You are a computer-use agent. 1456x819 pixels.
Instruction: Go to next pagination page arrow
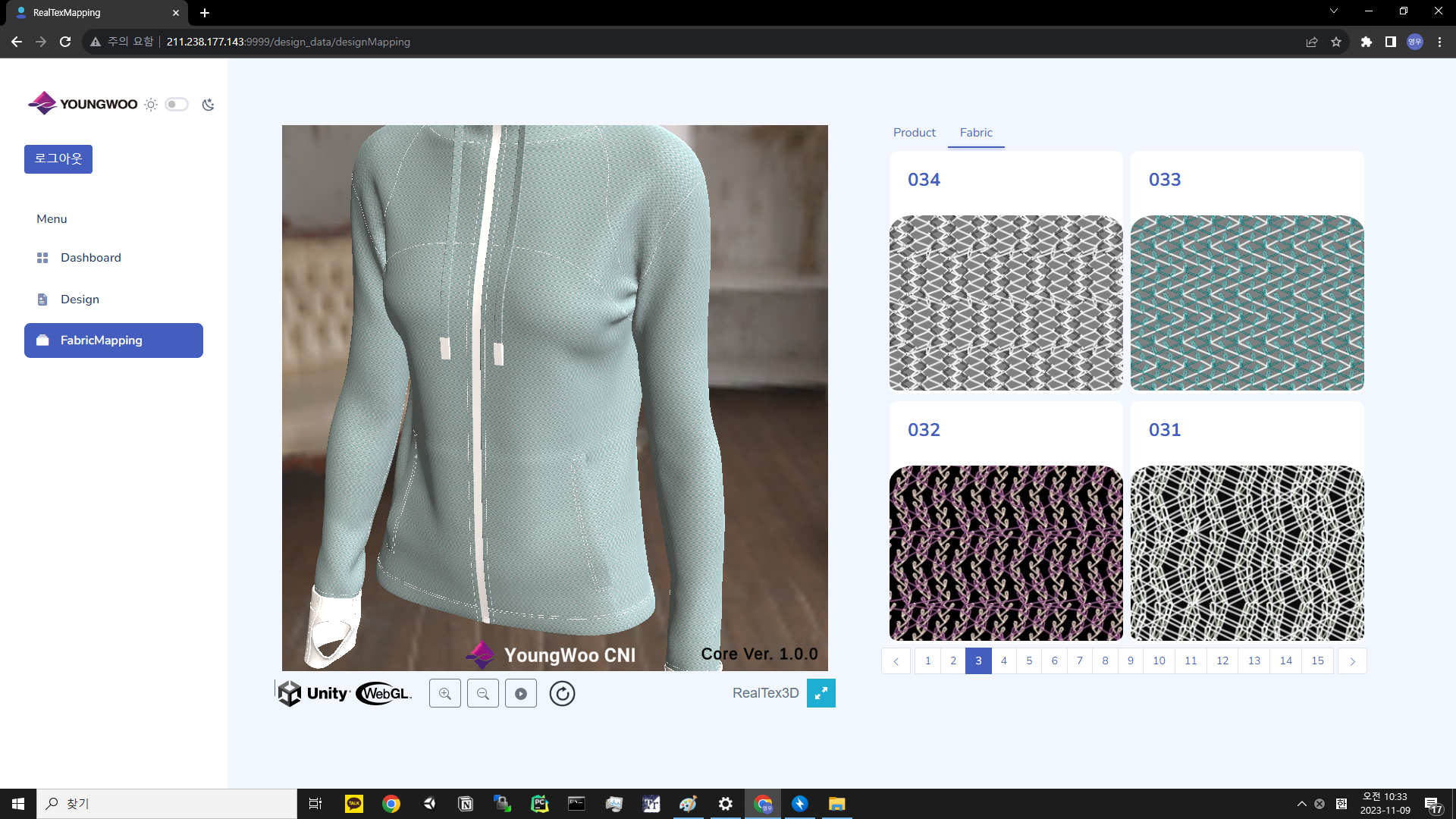click(1351, 661)
